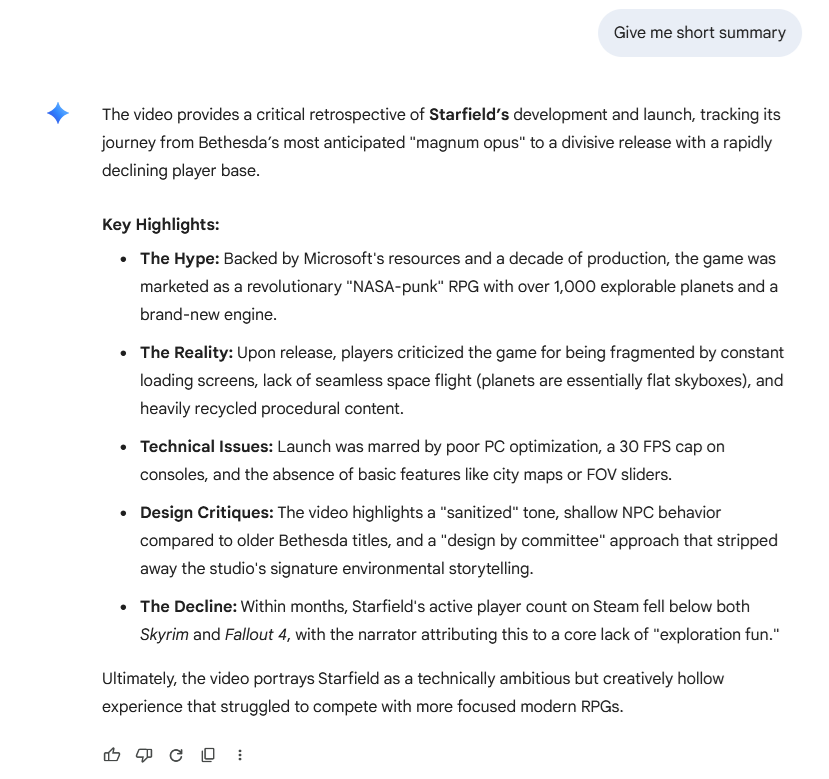Click the italic 'Fallout 4' text
This screenshot has height=779, width=829.
(256, 635)
